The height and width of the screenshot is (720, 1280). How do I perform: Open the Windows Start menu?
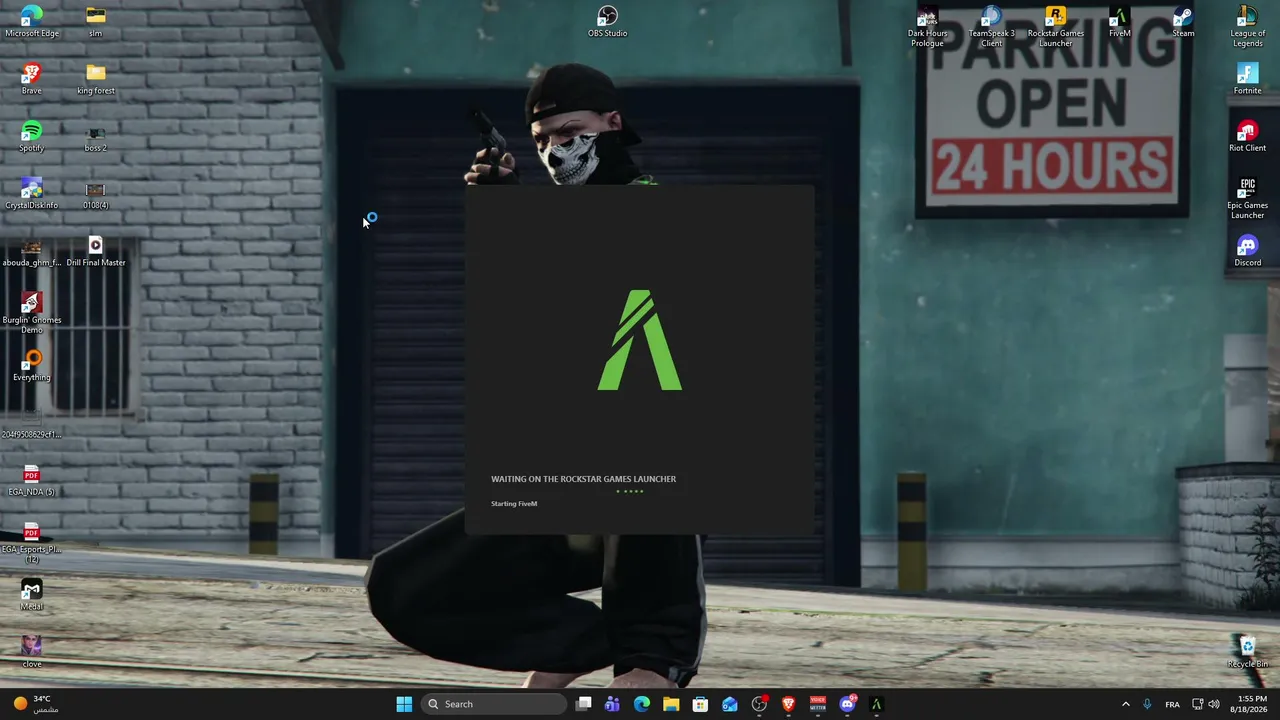click(404, 704)
